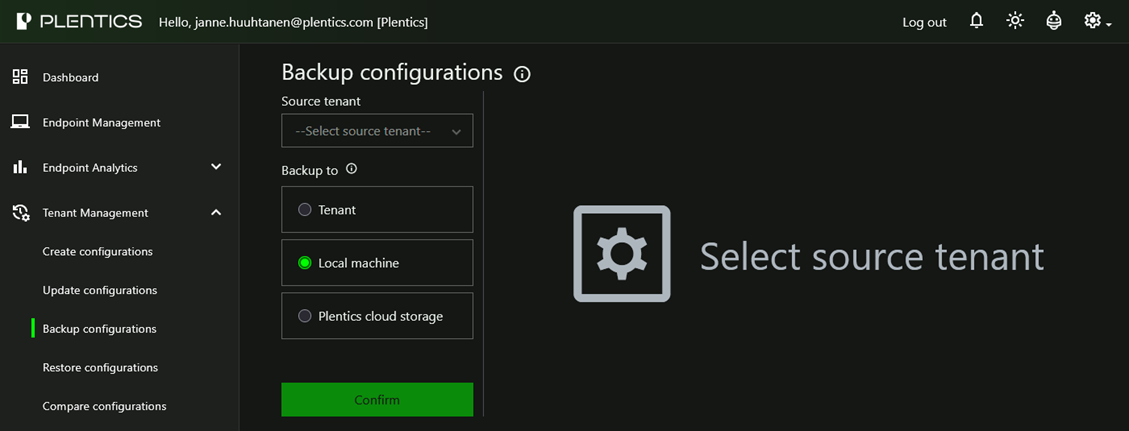The width and height of the screenshot is (1129, 431).
Task: Choose Plentics cloud storage radio option
Action: [x=305, y=316]
